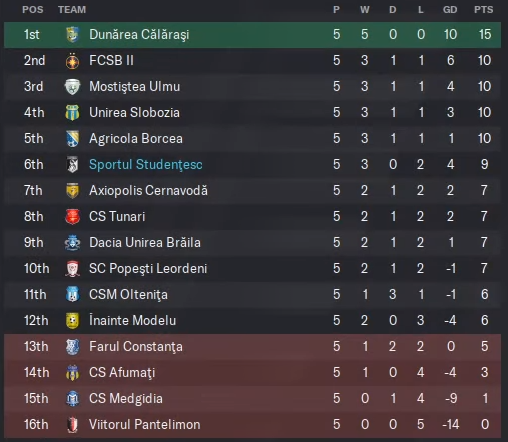Click the Dunărea Călăraşi club crest
Viewport: 508px width, 442px height.
pyautogui.click(x=72, y=34)
